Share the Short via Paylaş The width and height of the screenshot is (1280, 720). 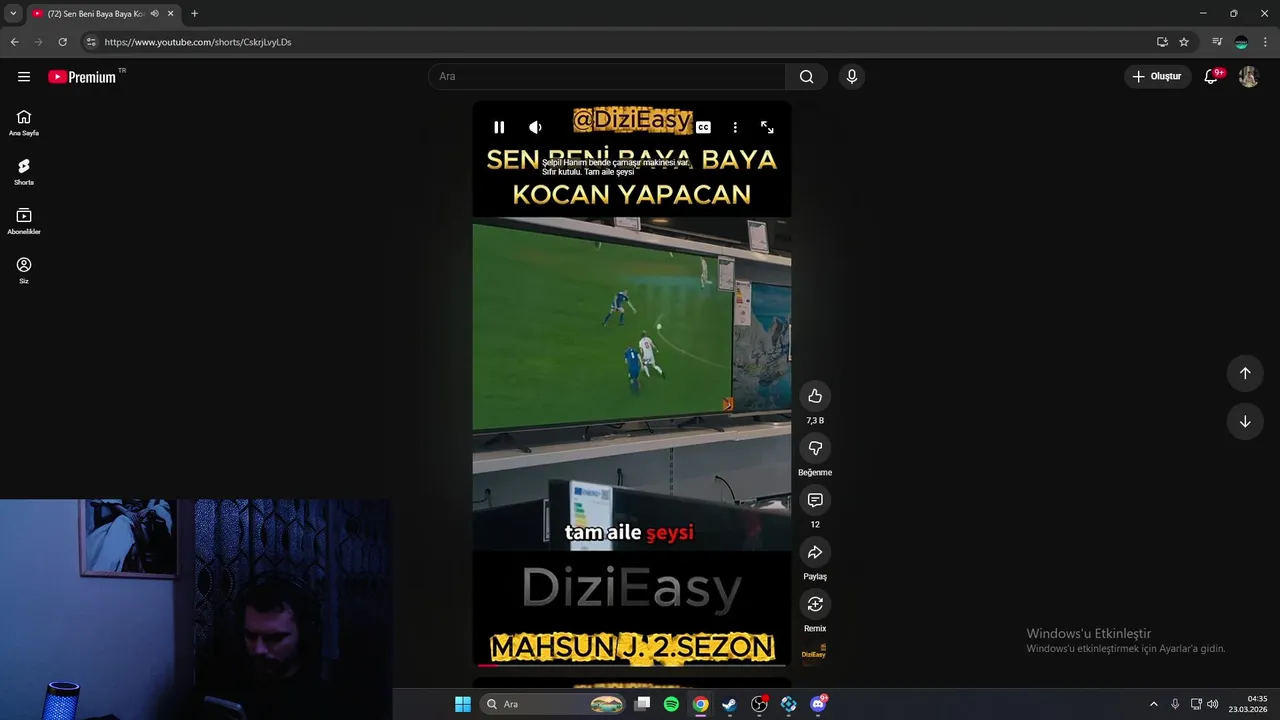tap(815, 552)
